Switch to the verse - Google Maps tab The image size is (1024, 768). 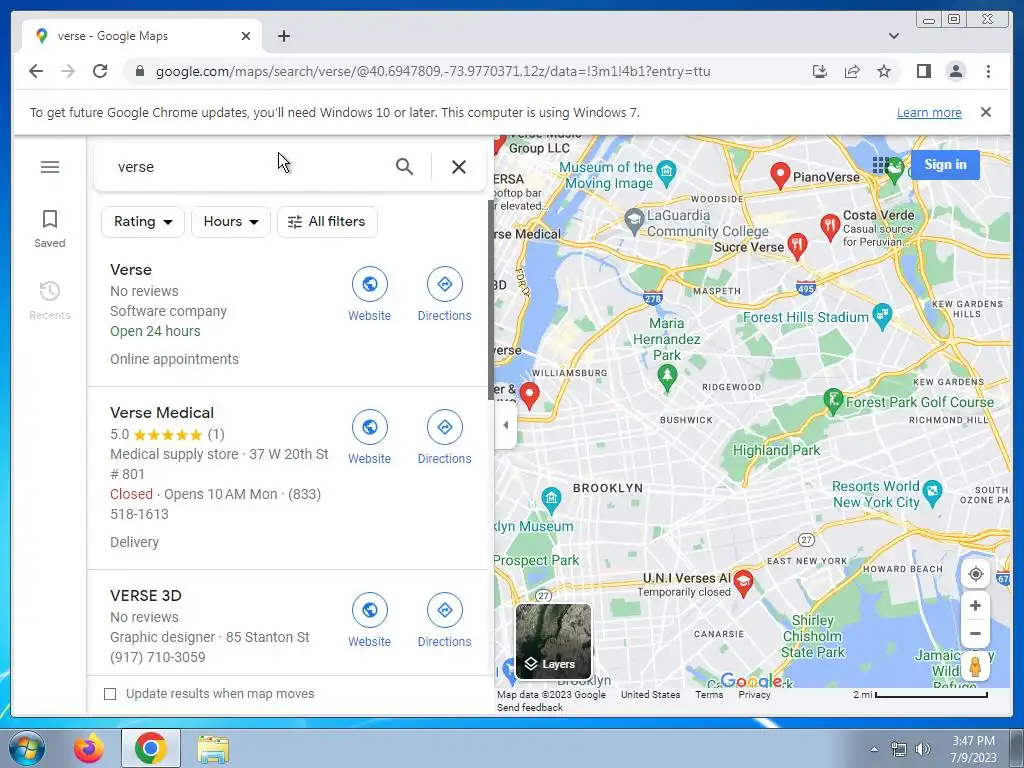(142, 36)
